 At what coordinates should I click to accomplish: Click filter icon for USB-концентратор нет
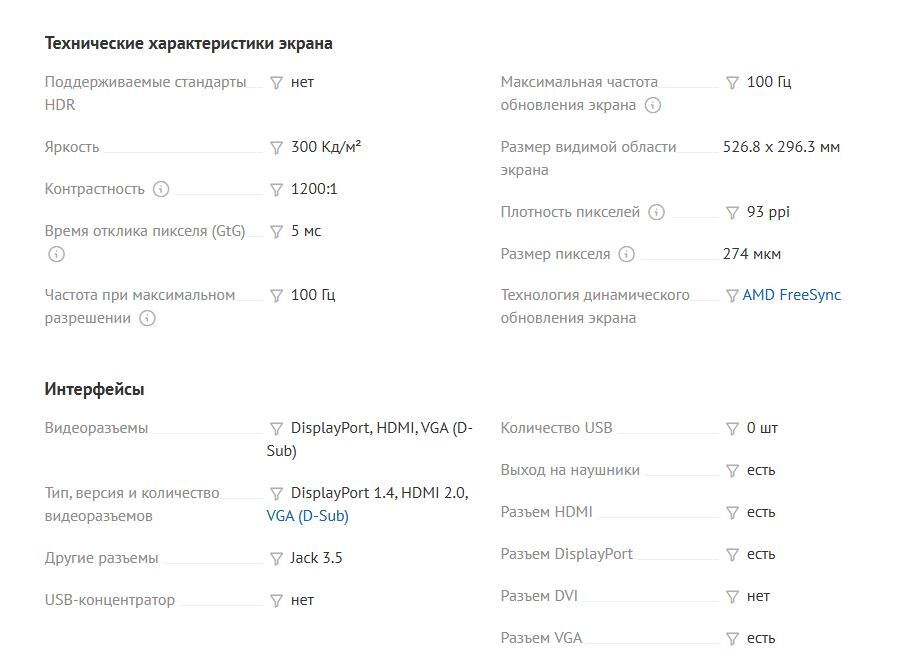coord(277,600)
